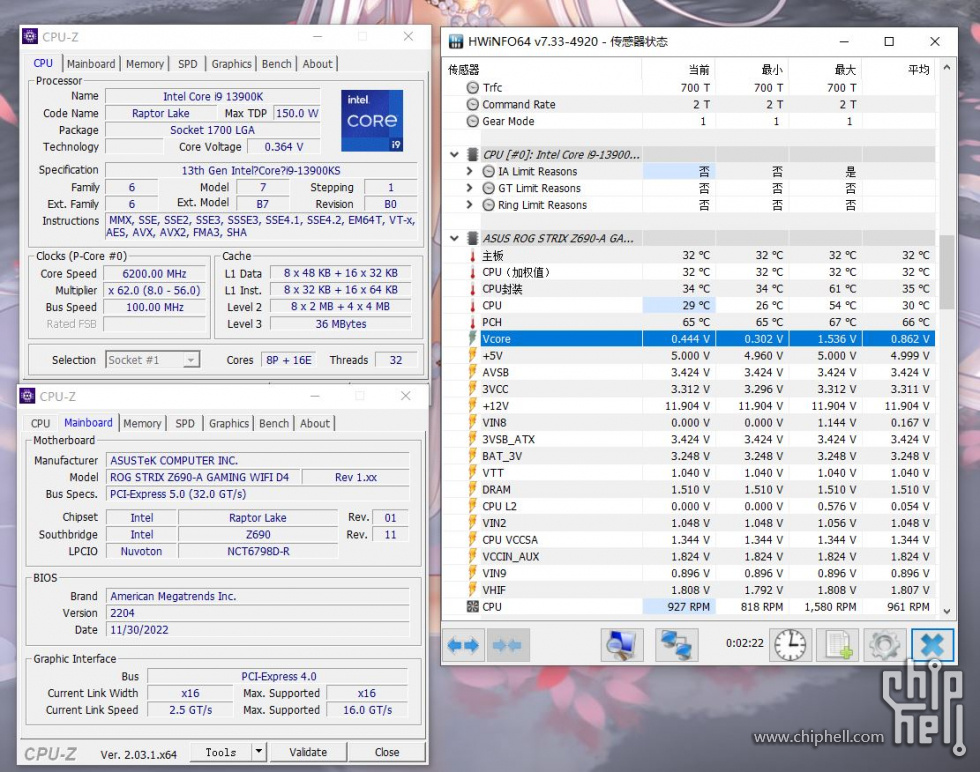Click Core Speed value 6200.00 MHz
This screenshot has height=772, width=980.
(x=154, y=274)
